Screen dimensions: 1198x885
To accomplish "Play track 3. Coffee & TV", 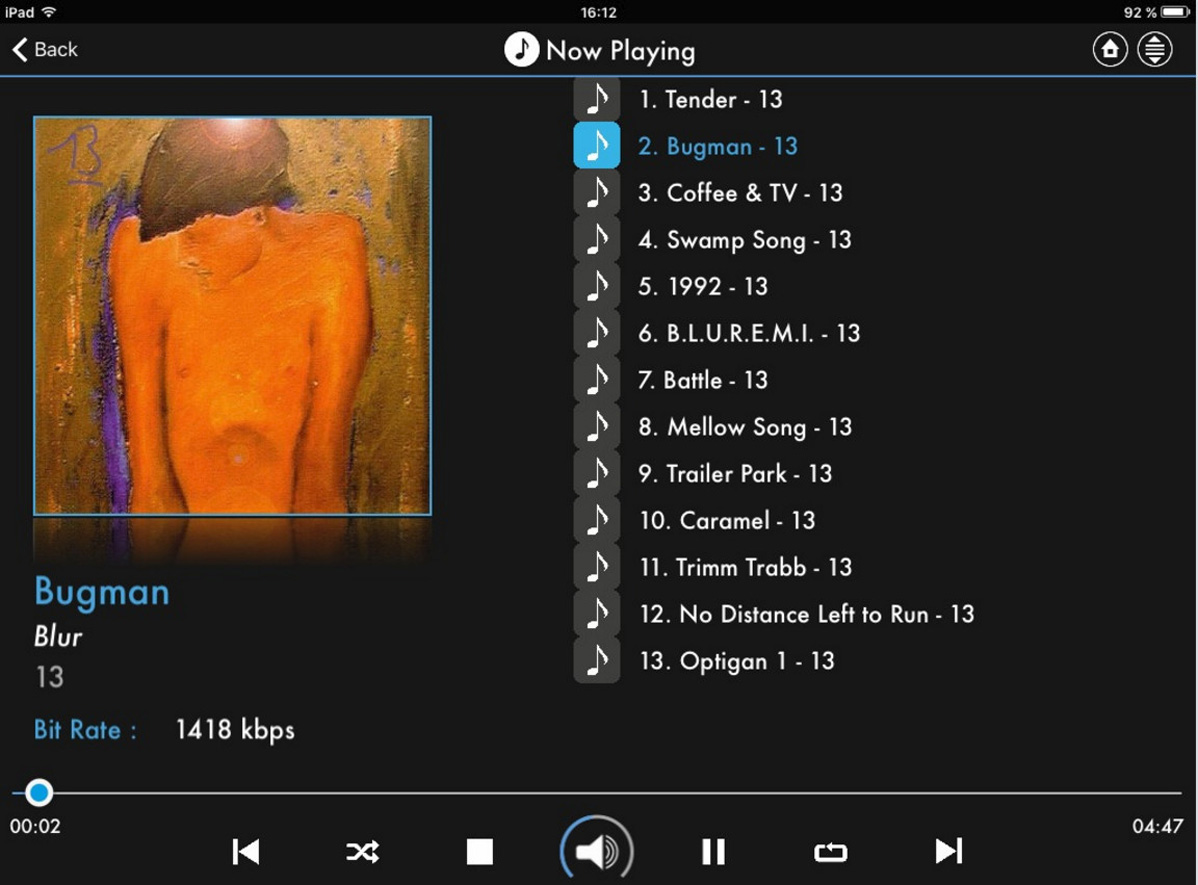I will coord(740,193).
